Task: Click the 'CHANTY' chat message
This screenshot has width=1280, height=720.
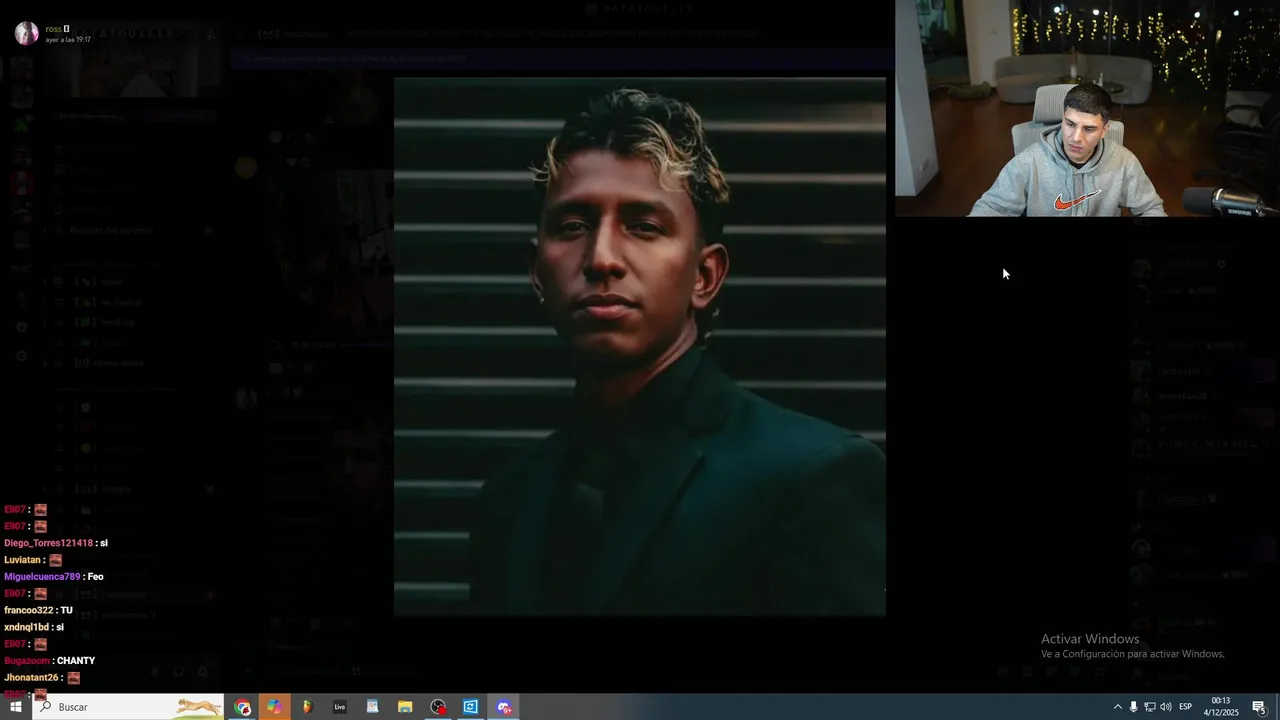Action: pos(76,661)
